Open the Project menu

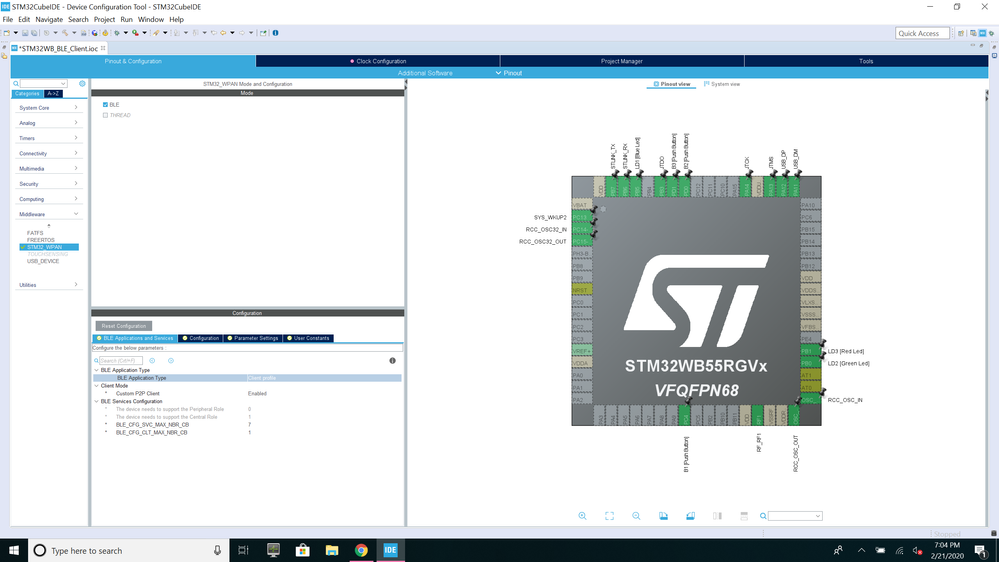point(104,20)
